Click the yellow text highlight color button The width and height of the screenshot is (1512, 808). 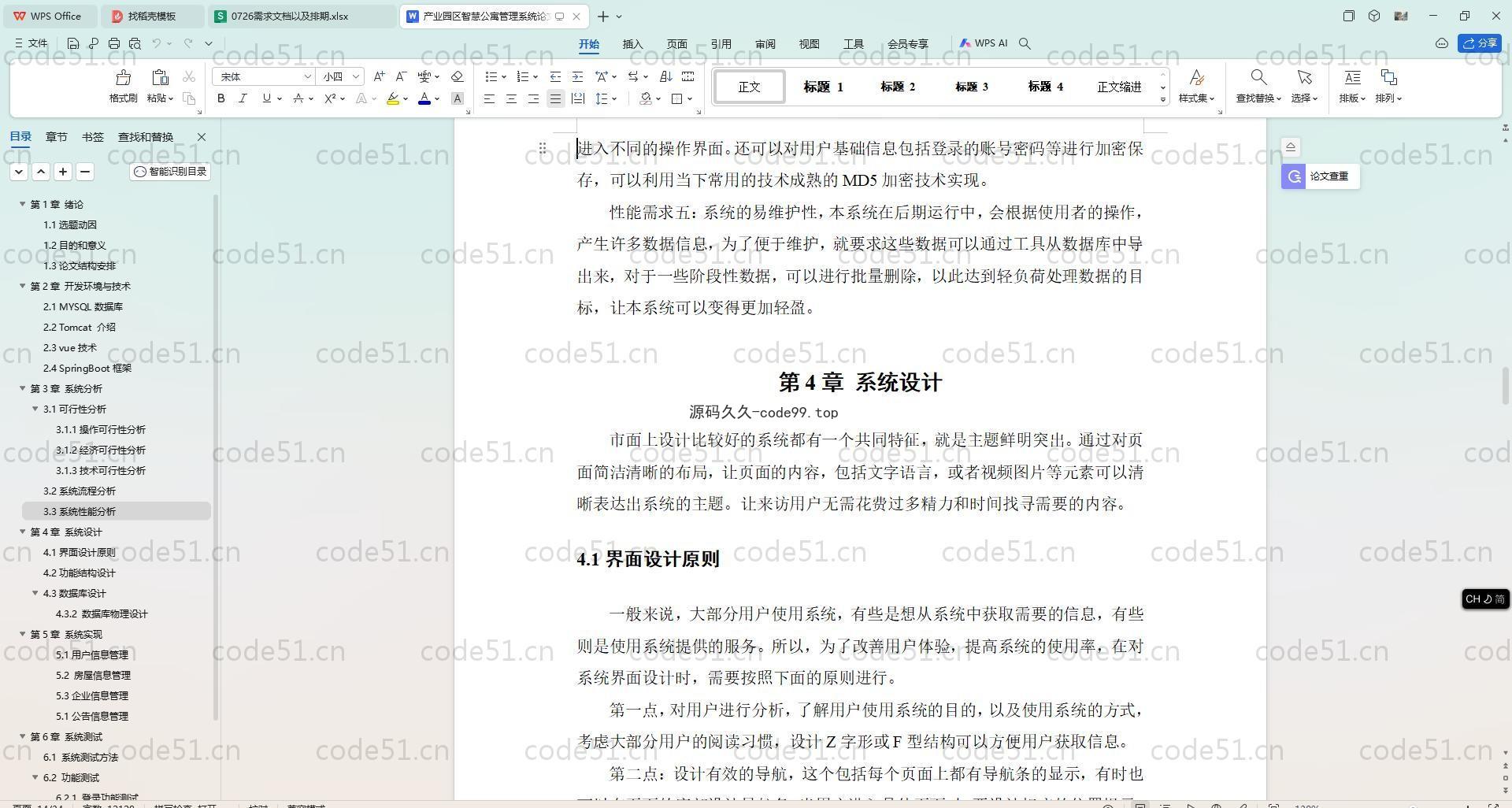(393, 98)
